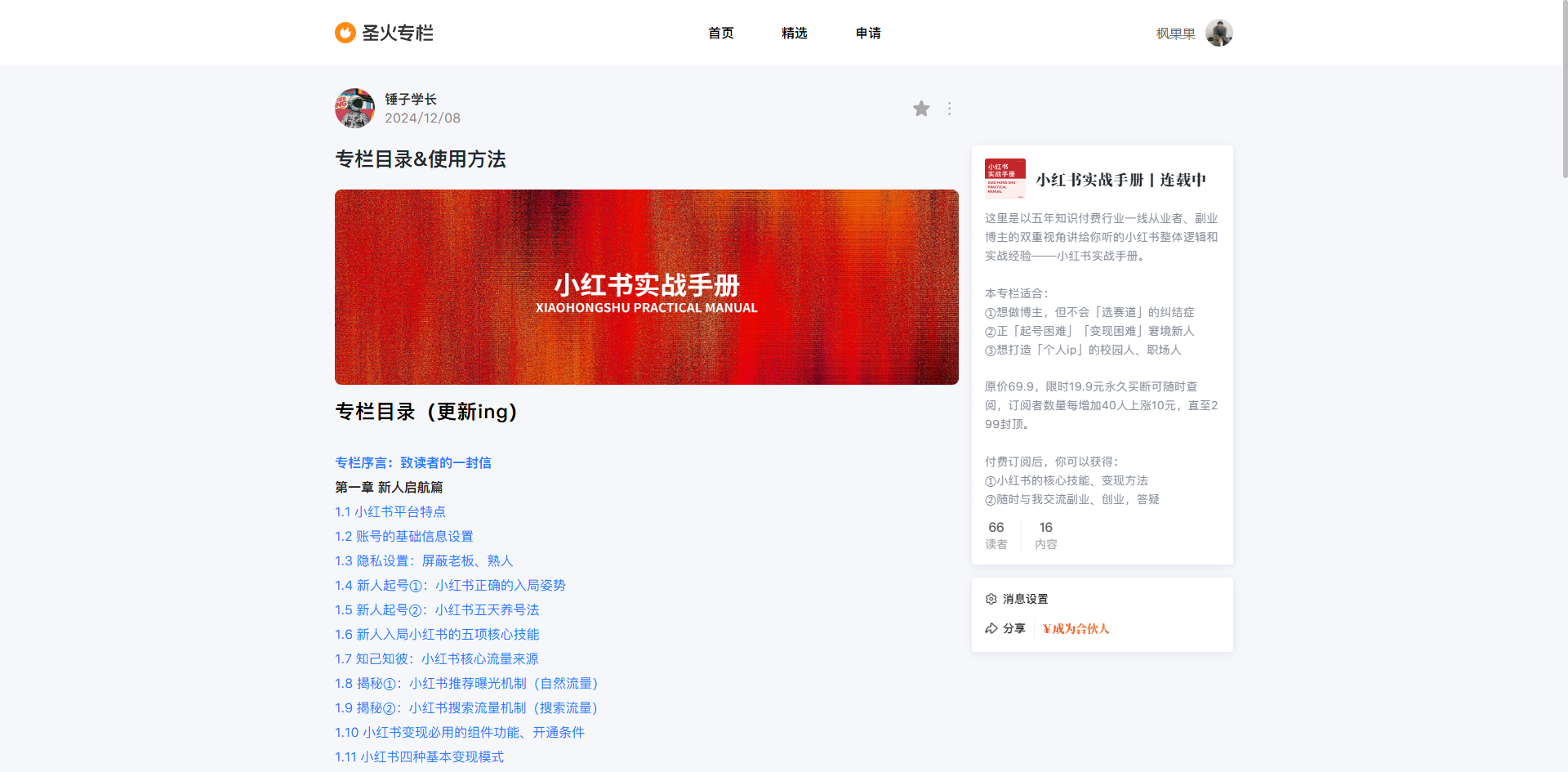Click the 枫果果 user avatar
This screenshot has height=772, width=1568.
click(1218, 33)
